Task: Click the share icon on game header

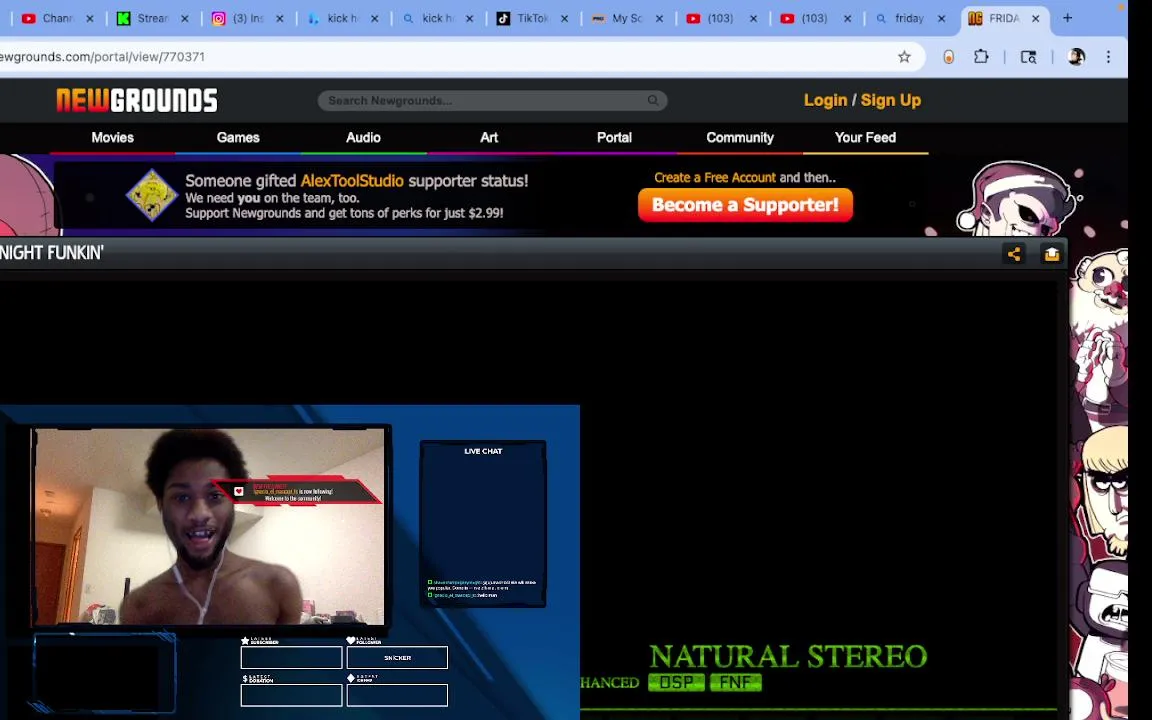Action: (1014, 254)
